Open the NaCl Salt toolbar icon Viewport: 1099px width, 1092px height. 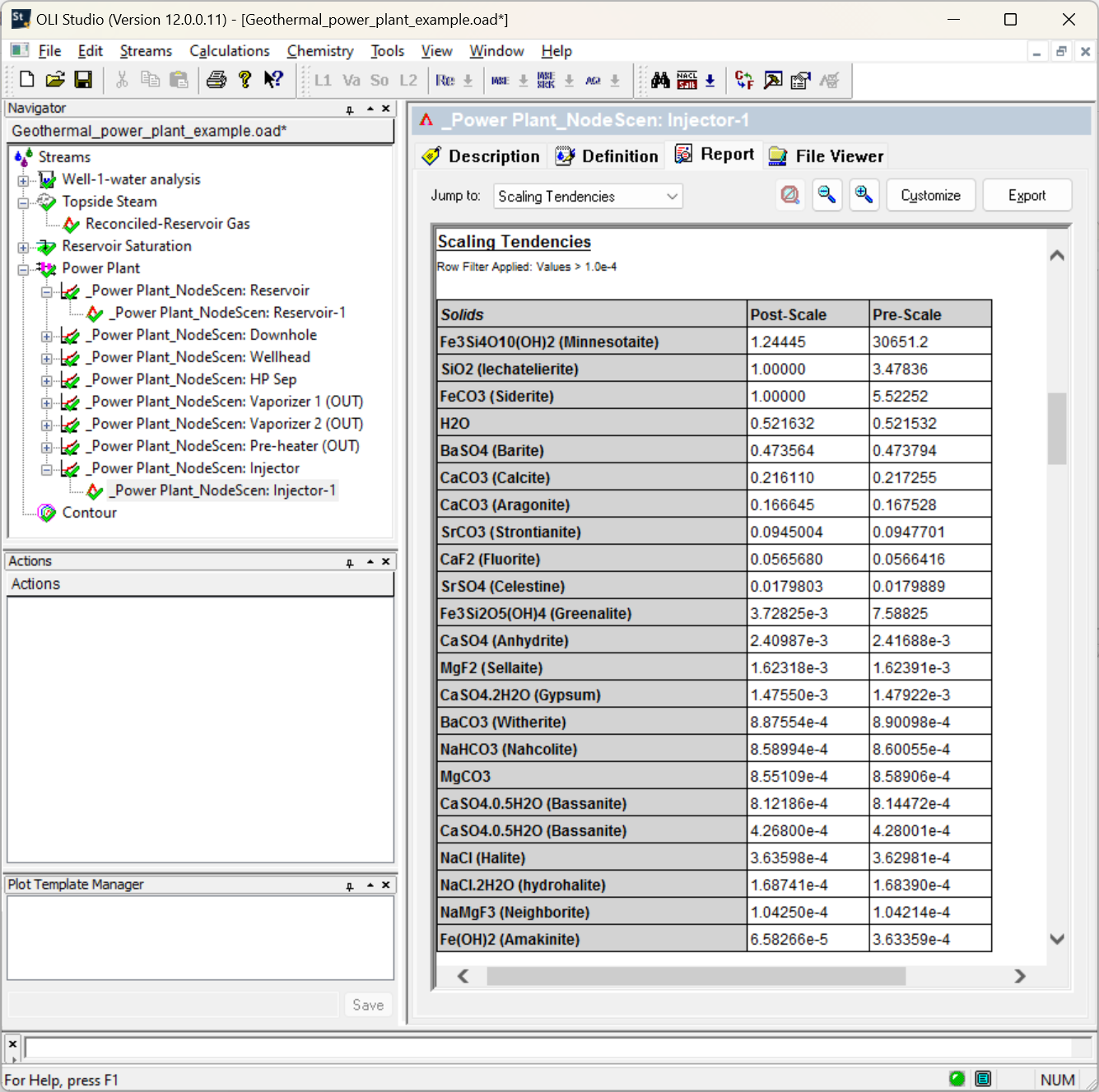point(687,80)
